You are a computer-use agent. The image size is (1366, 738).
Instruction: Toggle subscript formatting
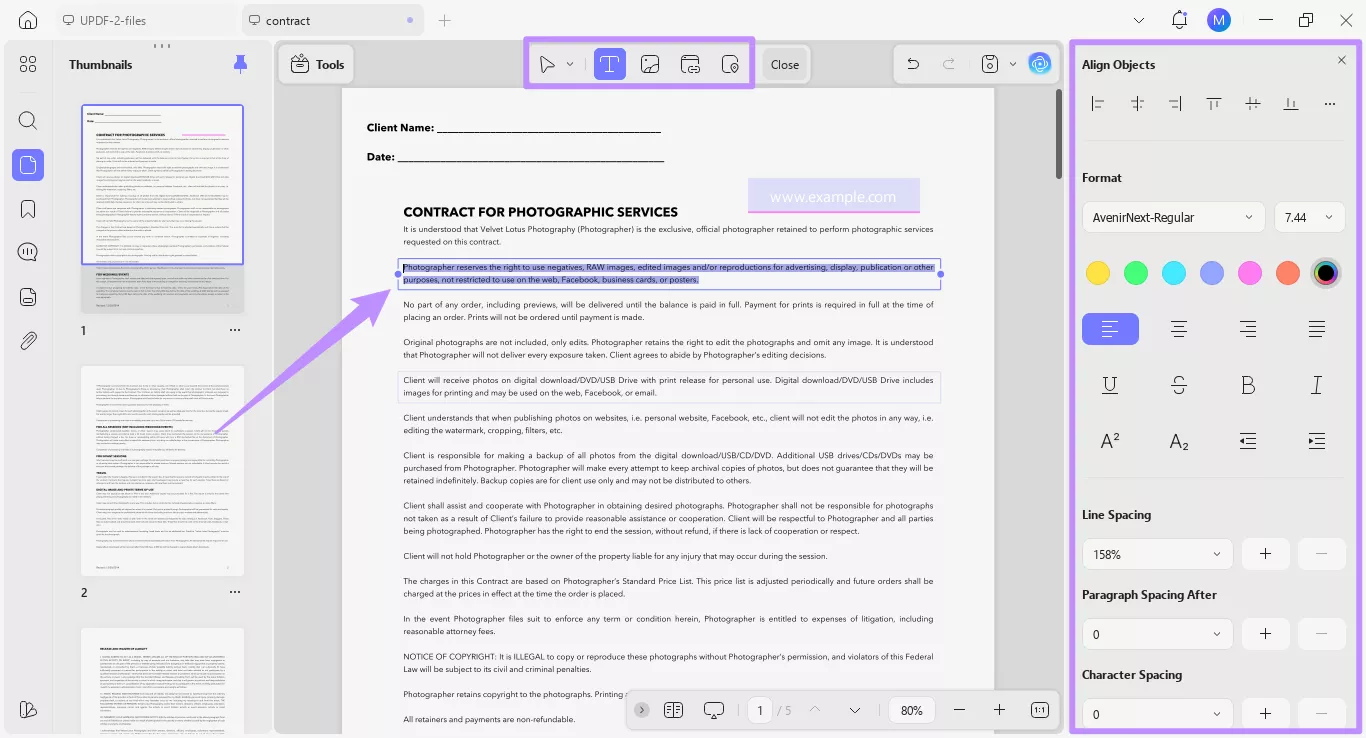(1179, 441)
